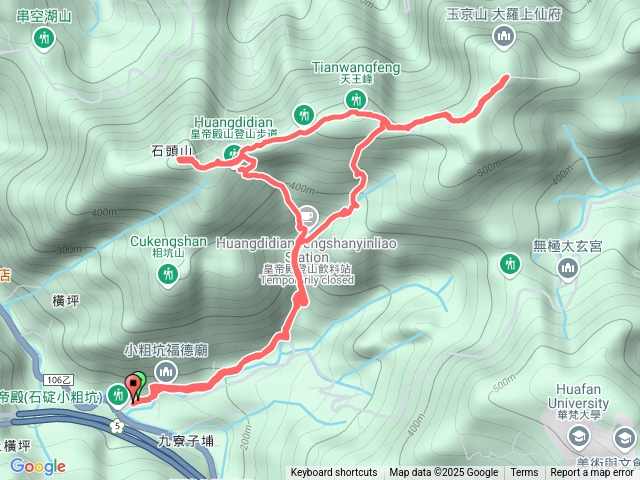Click the Cukengshan 粗坑山 hiking pin
640x480 pixels.
[168, 274]
